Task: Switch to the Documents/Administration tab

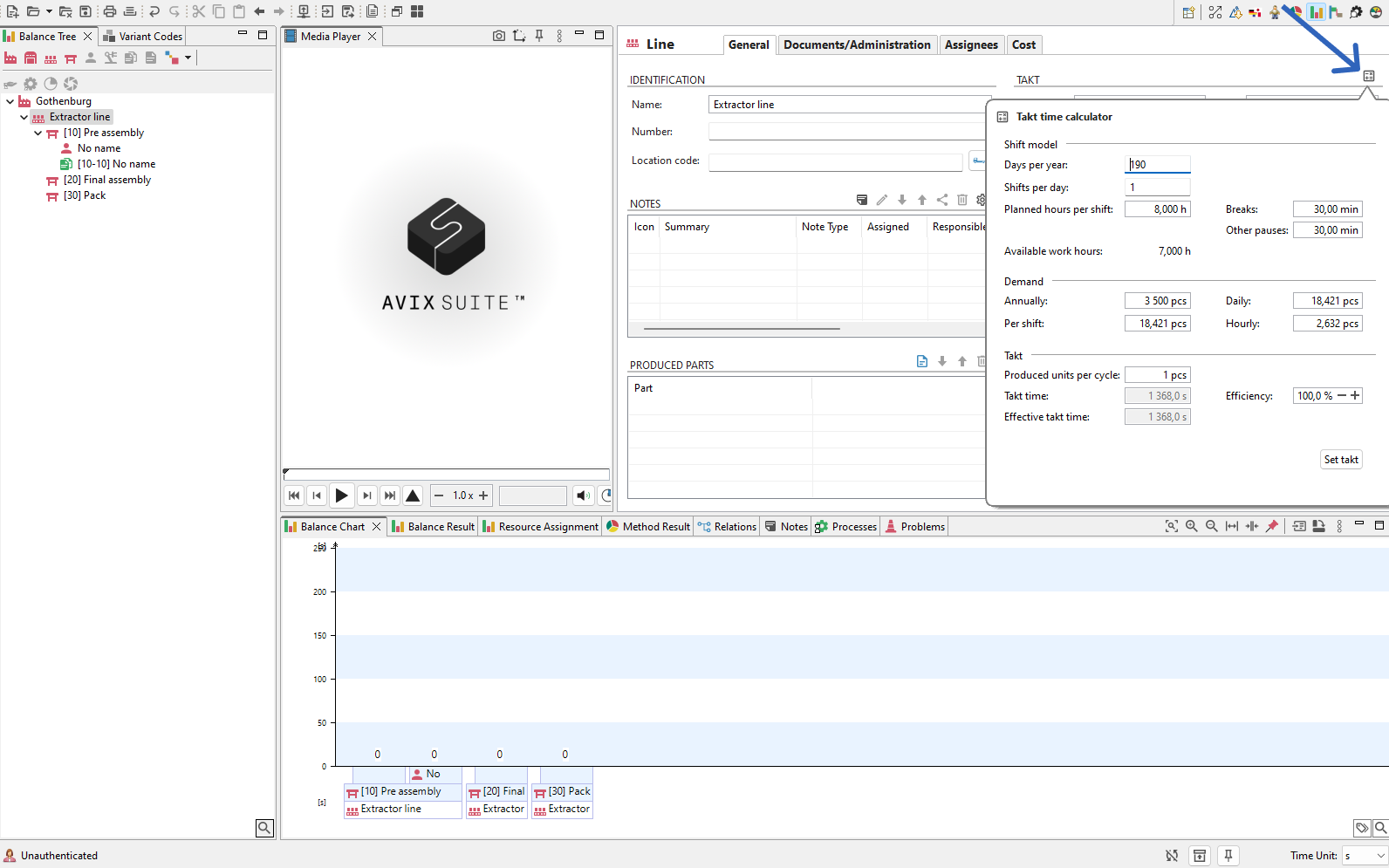Action: coord(856,44)
